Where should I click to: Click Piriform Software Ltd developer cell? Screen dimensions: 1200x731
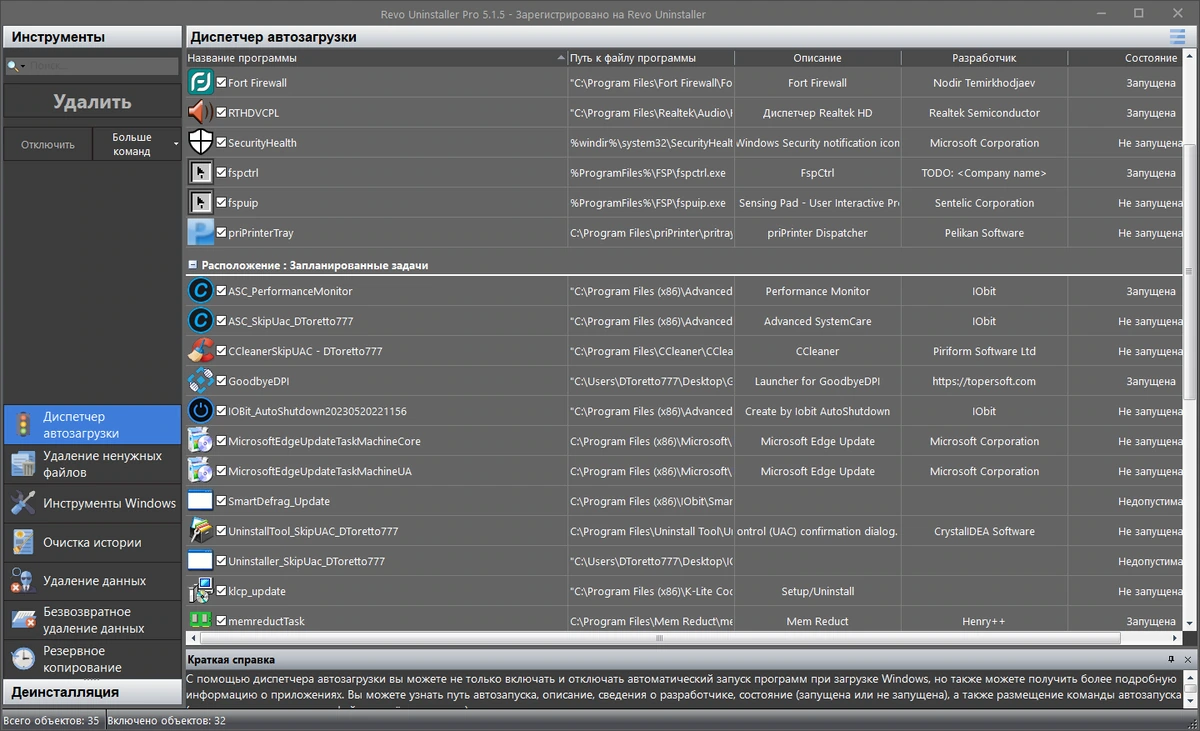[984, 351]
